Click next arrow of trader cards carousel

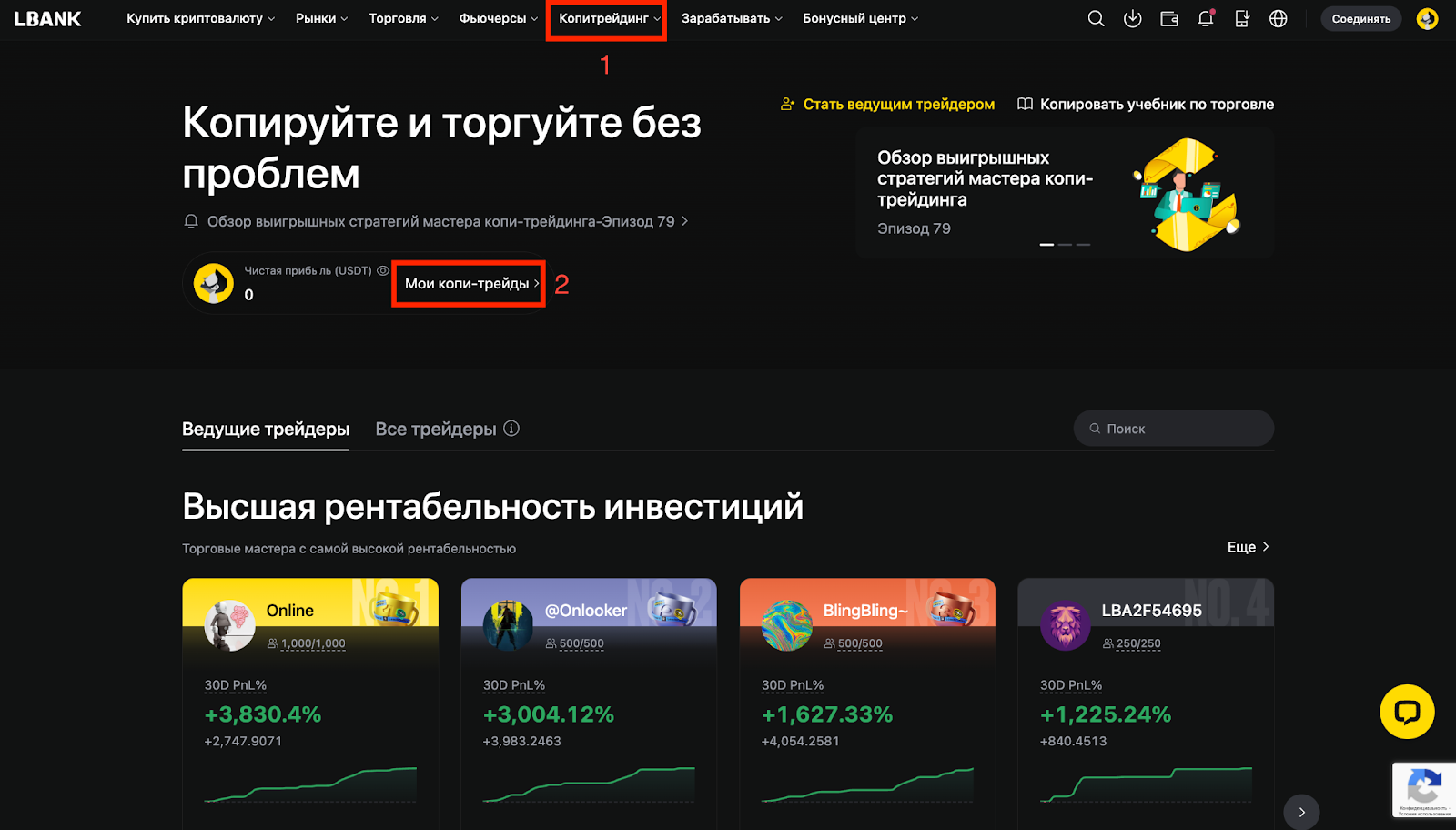point(1301,812)
